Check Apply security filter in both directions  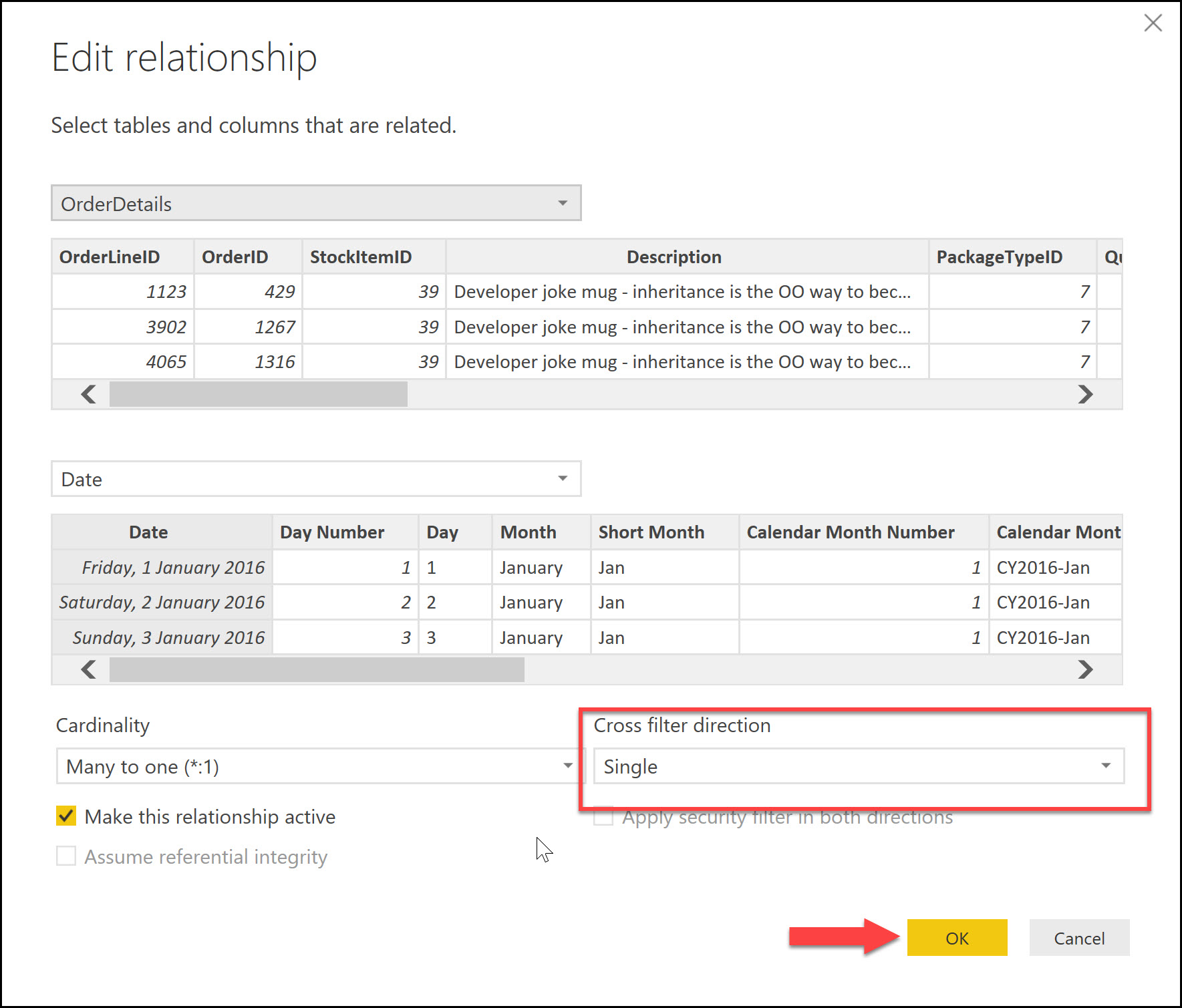point(603,816)
